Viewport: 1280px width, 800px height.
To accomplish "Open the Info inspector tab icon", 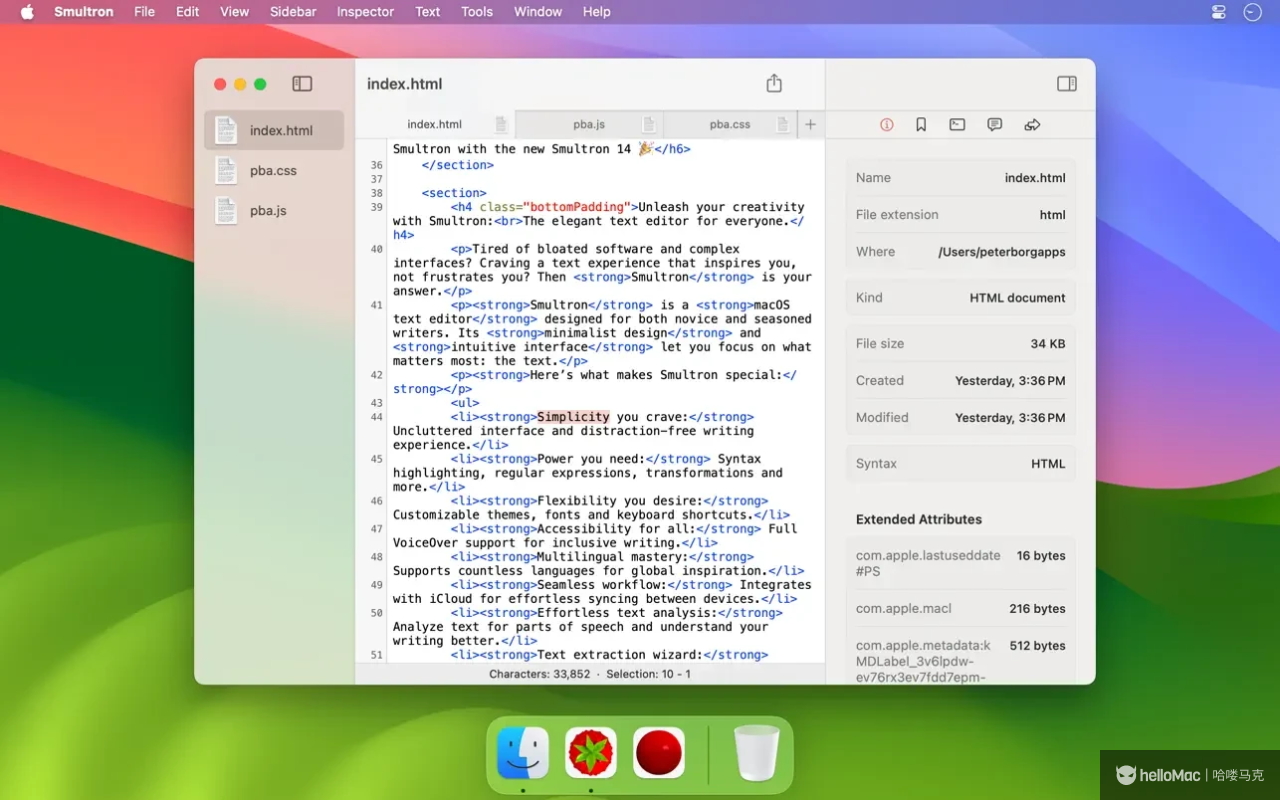I will (887, 125).
